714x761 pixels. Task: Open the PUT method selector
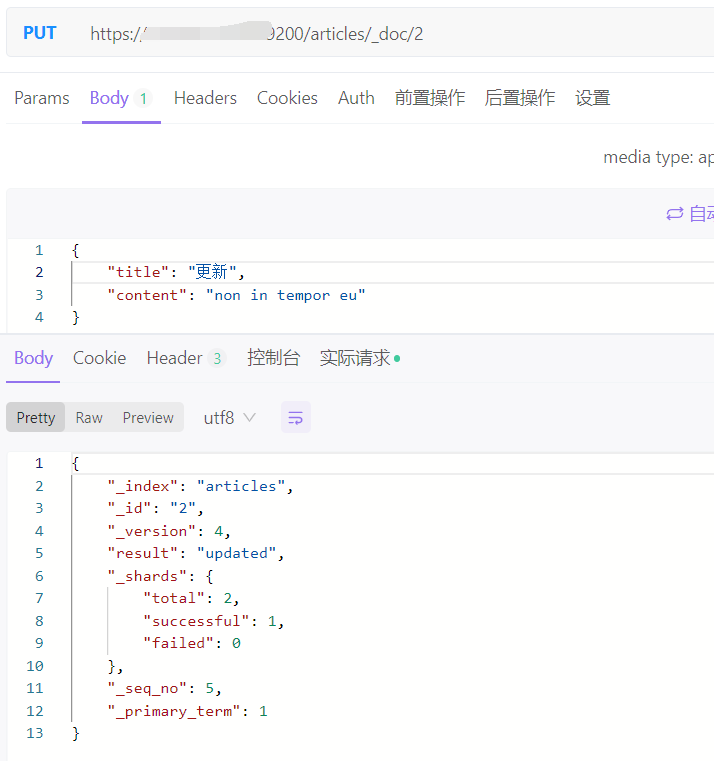[x=40, y=33]
